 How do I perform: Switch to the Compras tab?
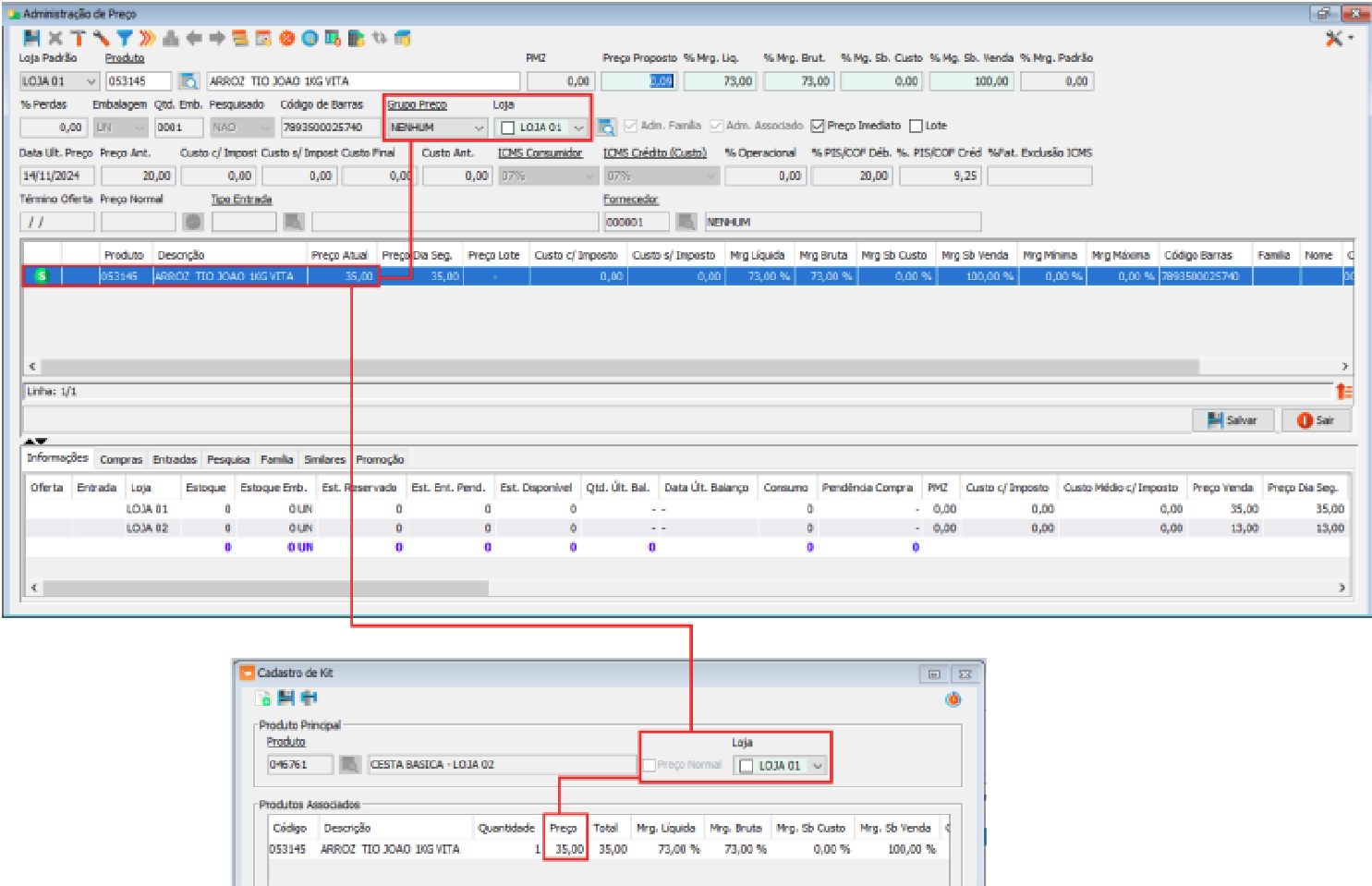(x=121, y=459)
